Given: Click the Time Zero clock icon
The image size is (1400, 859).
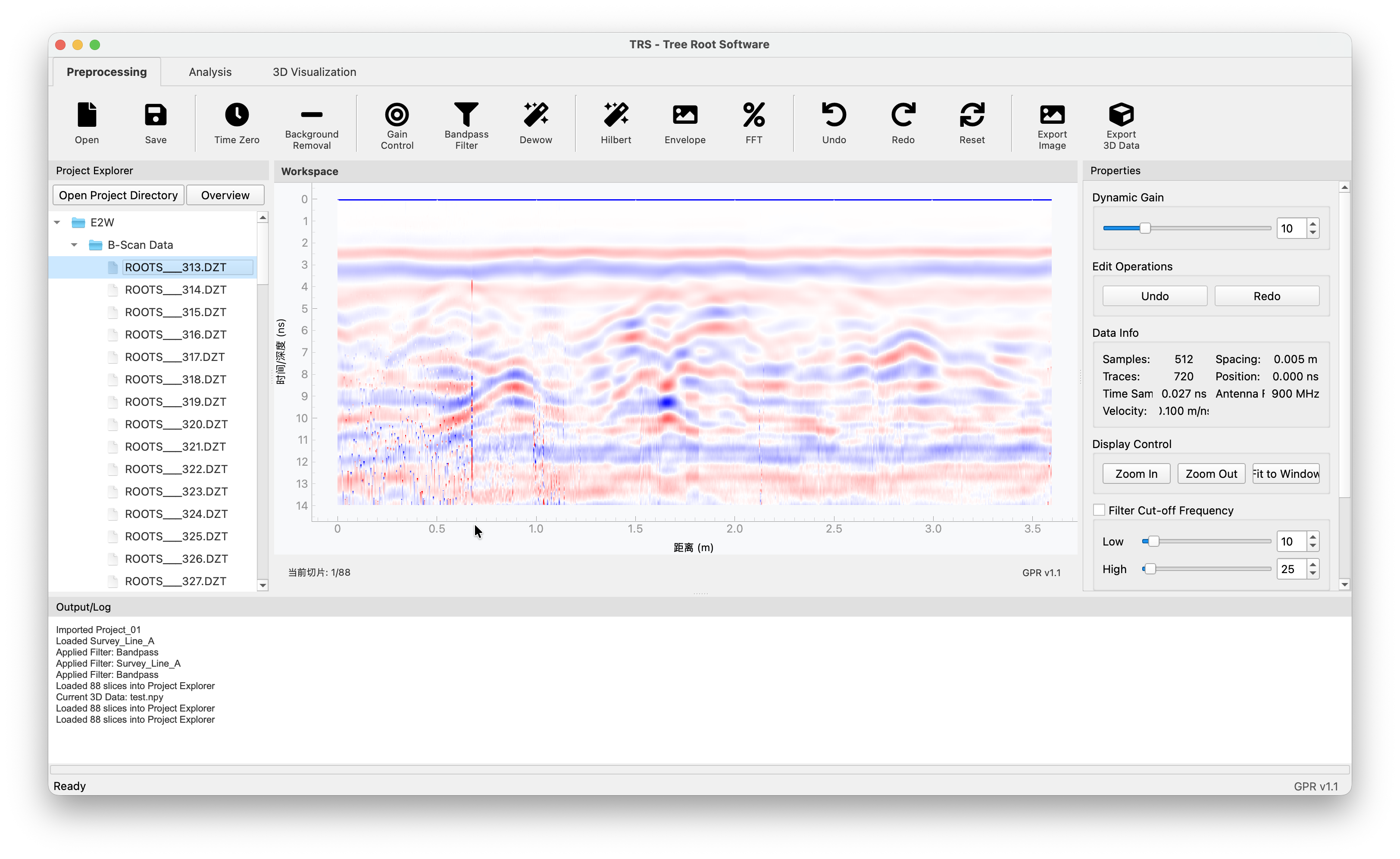Looking at the screenshot, I should click(236, 116).
